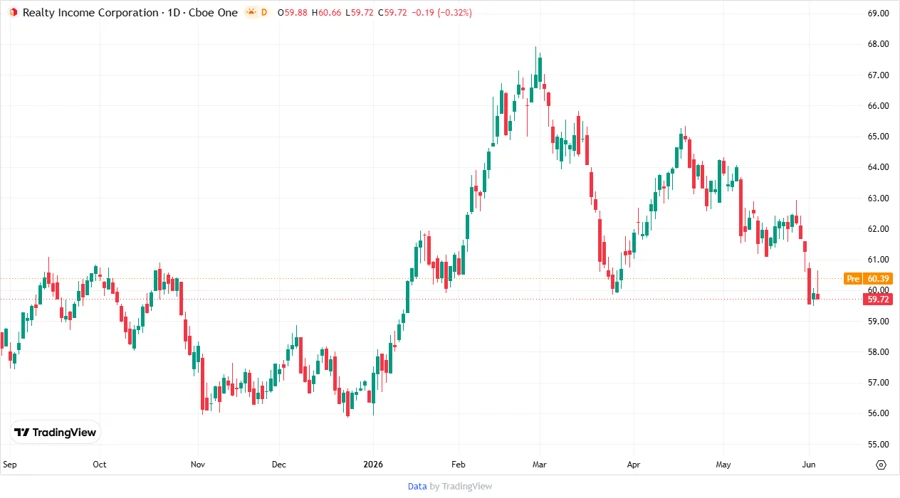The image size is (900, 498).
Task: Click the Jun label on time axis
Action: coord(808,465)
